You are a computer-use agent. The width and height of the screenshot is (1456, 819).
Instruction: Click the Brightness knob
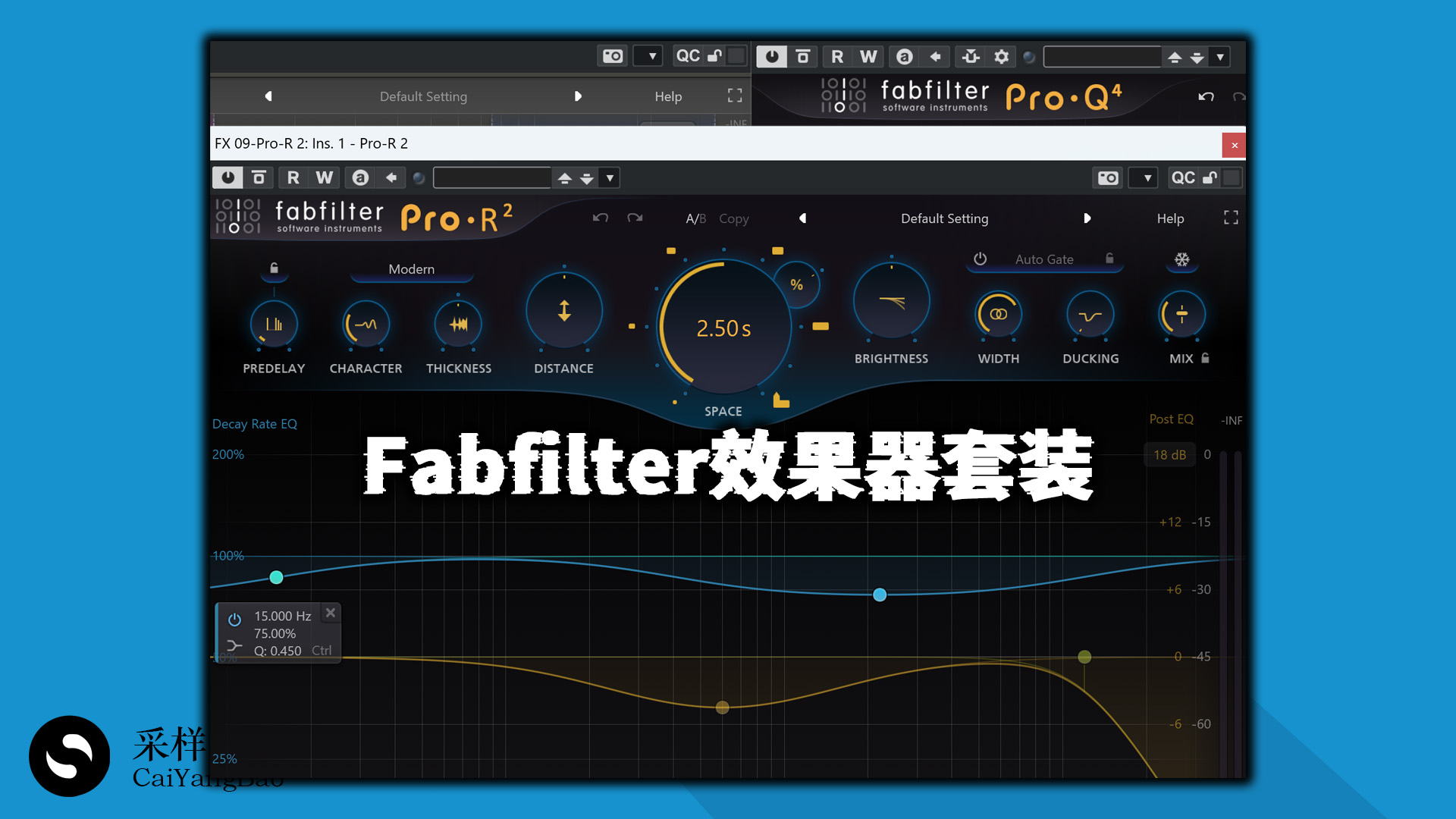click(892, 302)
